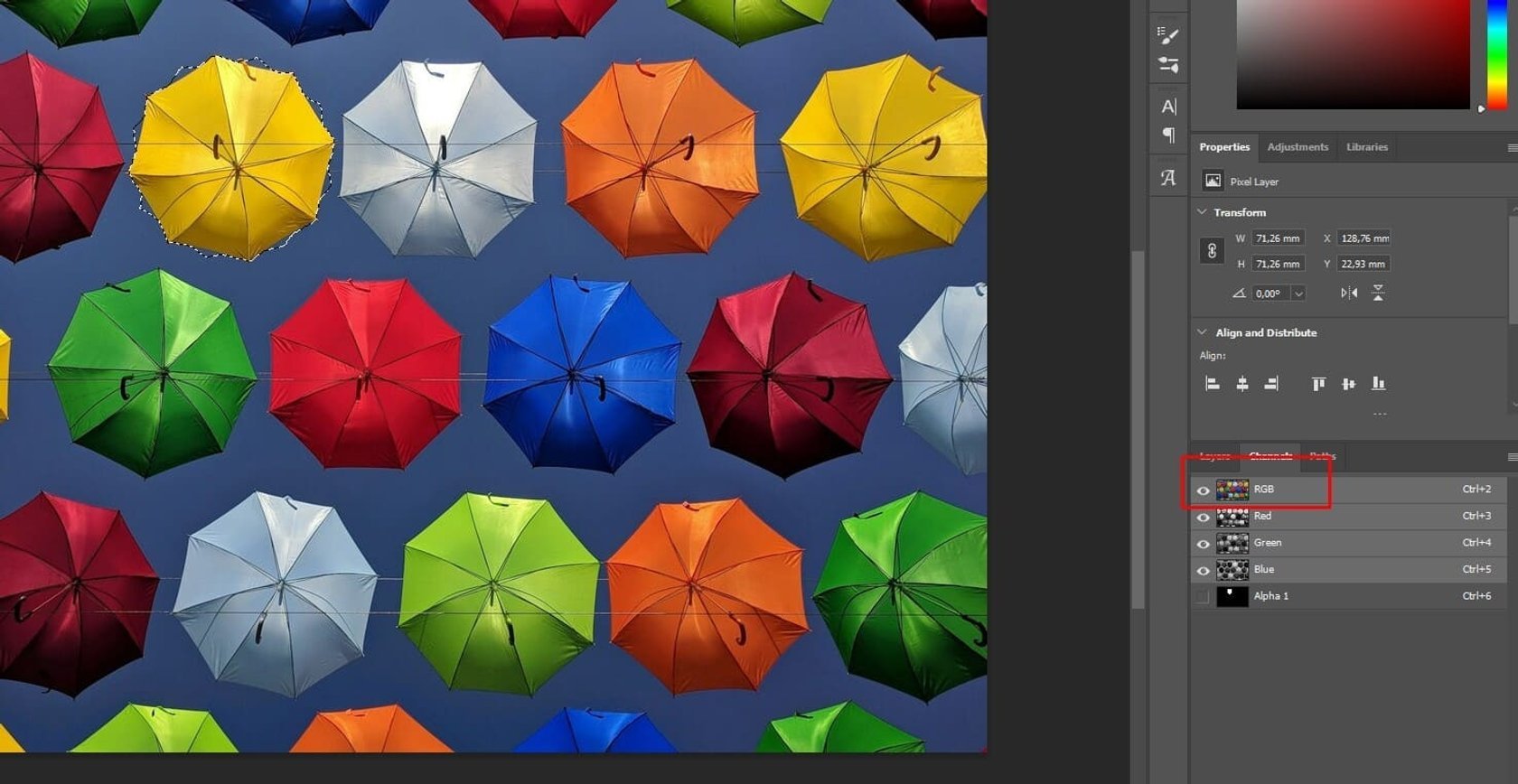The height and width of the screenshot is (784, 1518).
Task: Show more align options (three dots)
Action: point(1379,414)
